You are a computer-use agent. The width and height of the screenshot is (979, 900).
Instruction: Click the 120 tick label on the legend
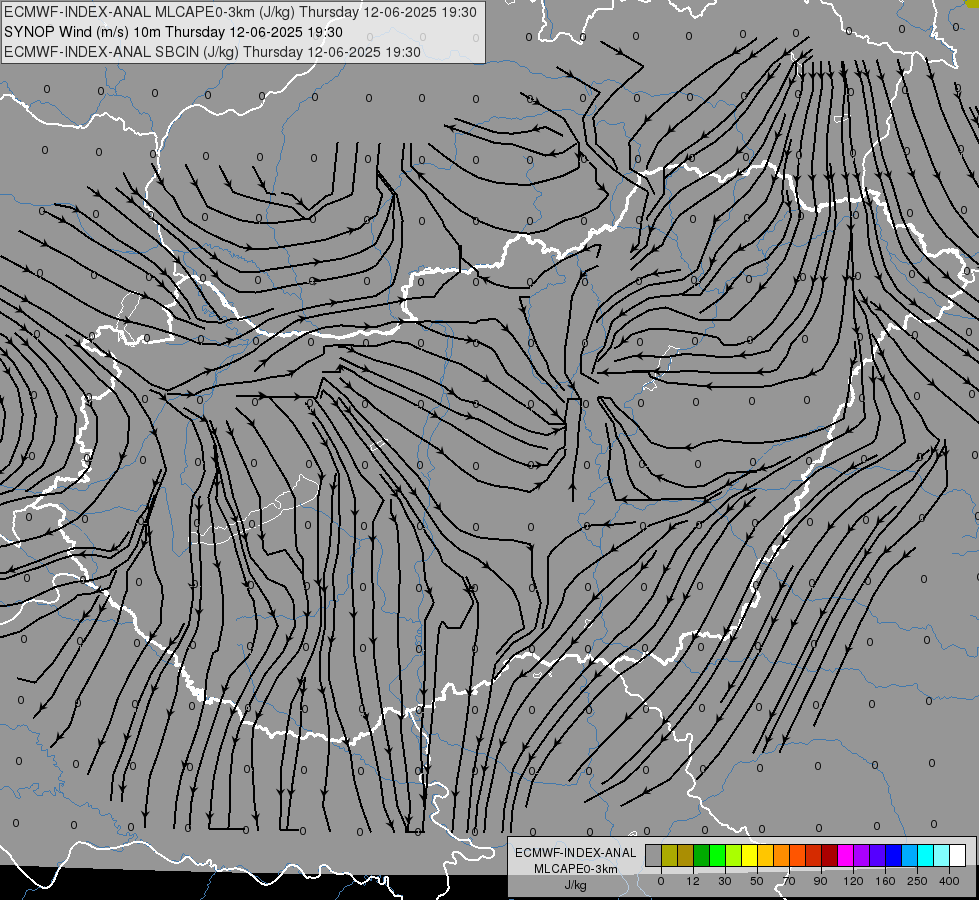tap(853, 881)
